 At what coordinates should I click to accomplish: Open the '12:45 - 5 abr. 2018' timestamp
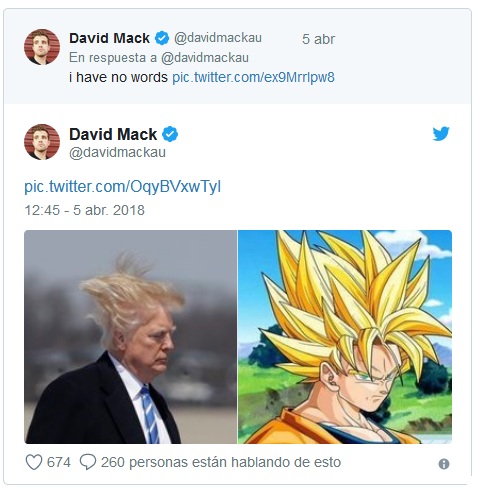(x=85, y=210)
